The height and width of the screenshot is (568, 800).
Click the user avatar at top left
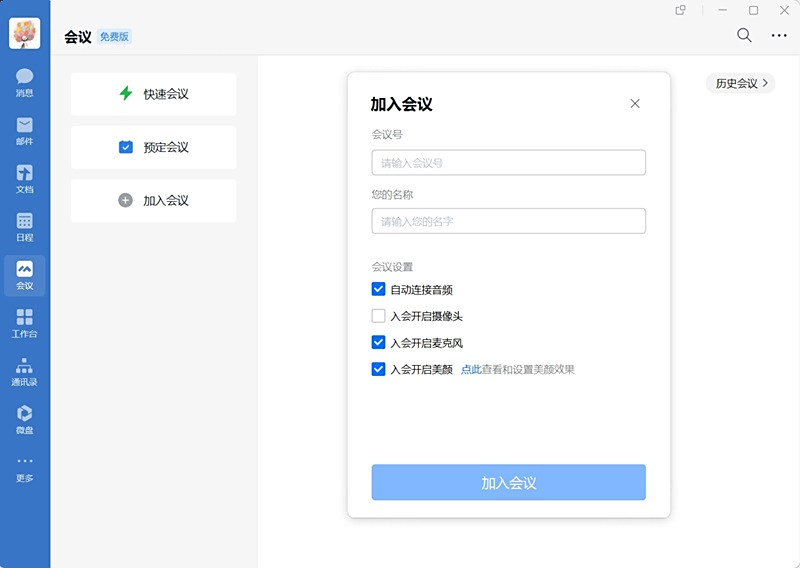coord(24,33)
